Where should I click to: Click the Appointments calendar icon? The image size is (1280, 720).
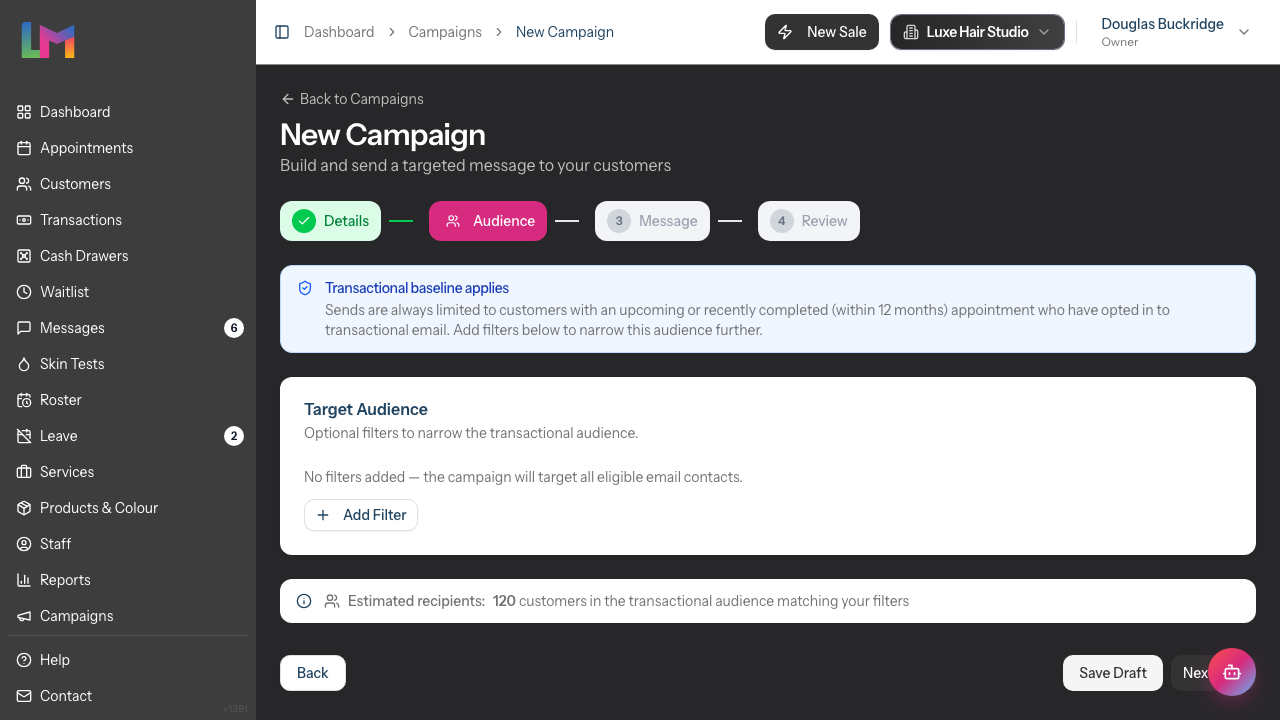coord(24,148)
